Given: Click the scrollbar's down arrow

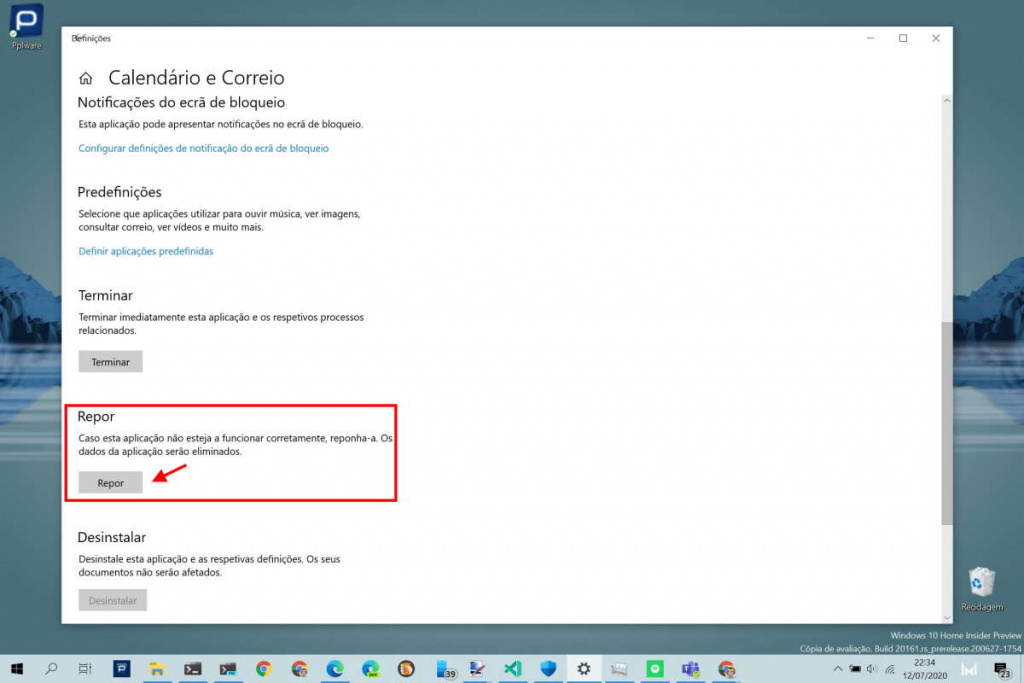Looking at the screenshot, I should coord(945,617).
